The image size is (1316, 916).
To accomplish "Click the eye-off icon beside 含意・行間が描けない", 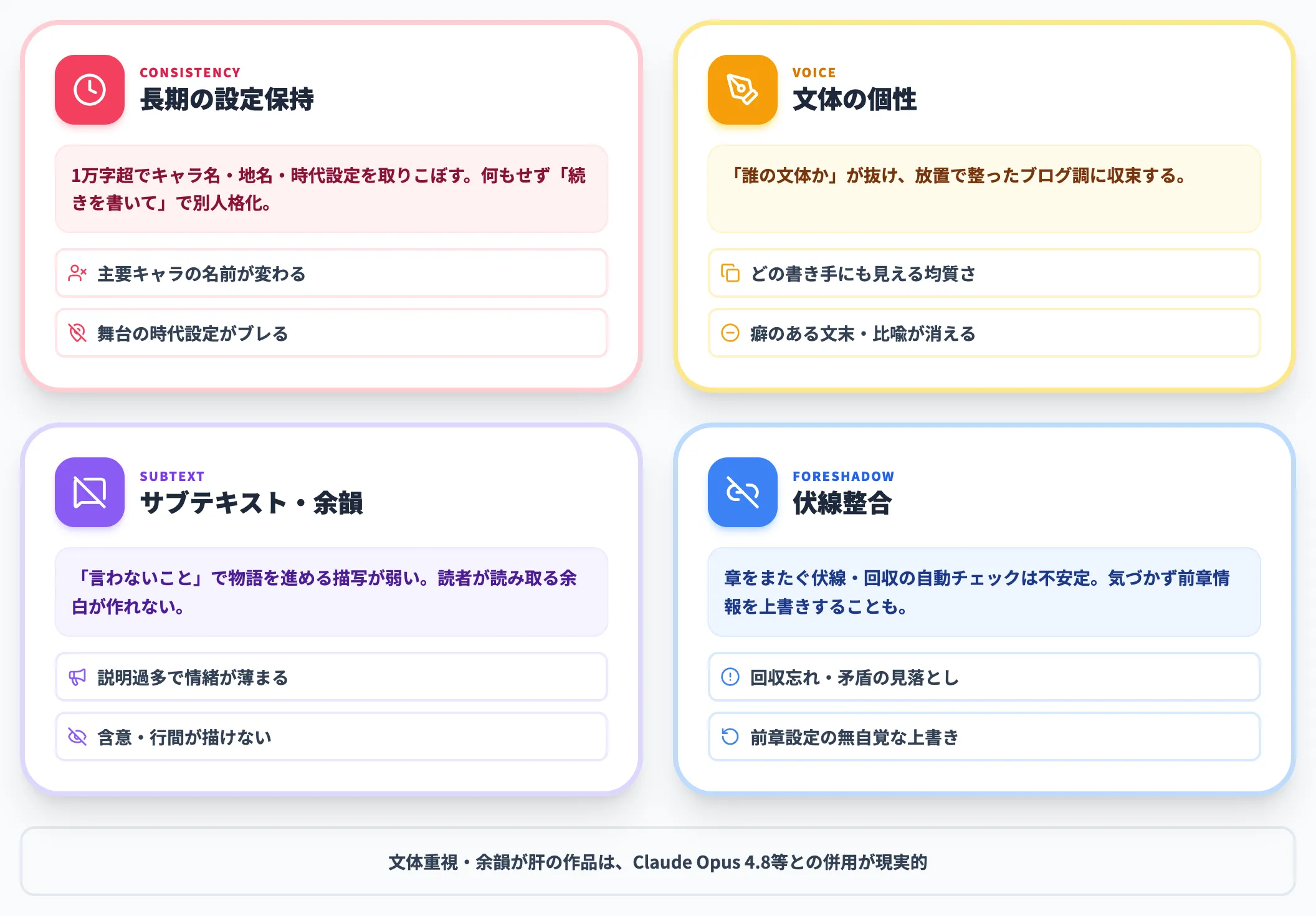I will tap(77, 737).
